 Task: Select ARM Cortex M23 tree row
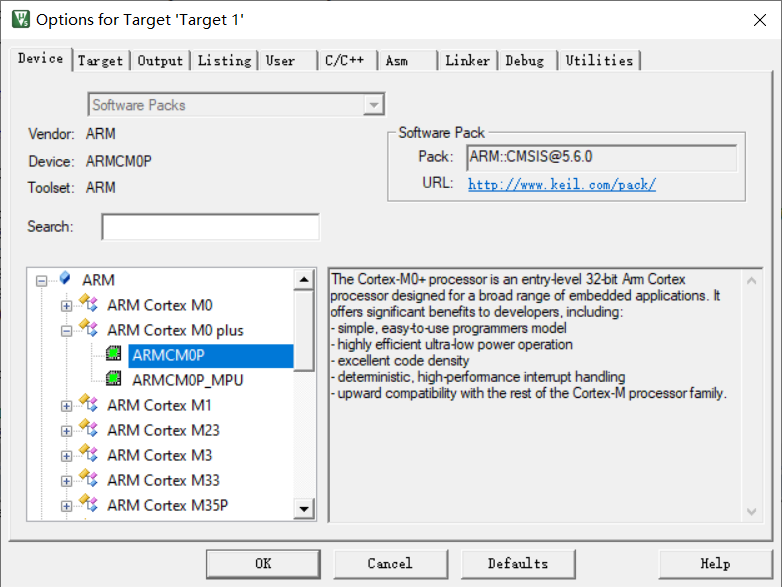[163, 431]
